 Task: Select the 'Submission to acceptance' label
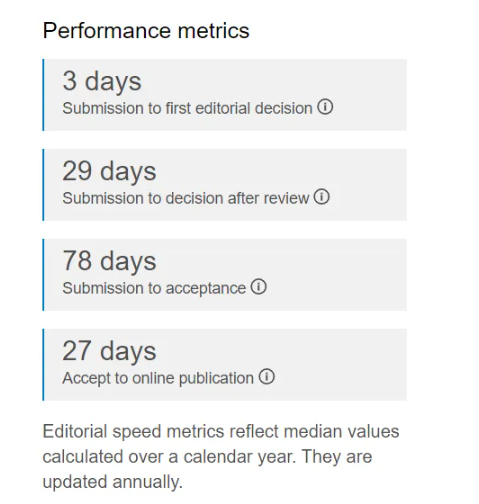pyautogui.click(x=154, y=288)
